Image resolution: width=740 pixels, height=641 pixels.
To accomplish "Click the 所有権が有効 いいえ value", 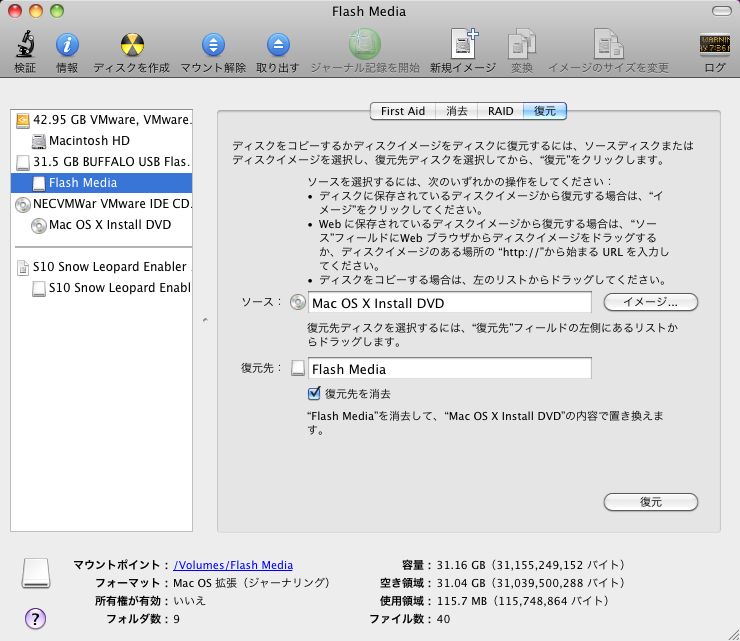I will (189, 601).
